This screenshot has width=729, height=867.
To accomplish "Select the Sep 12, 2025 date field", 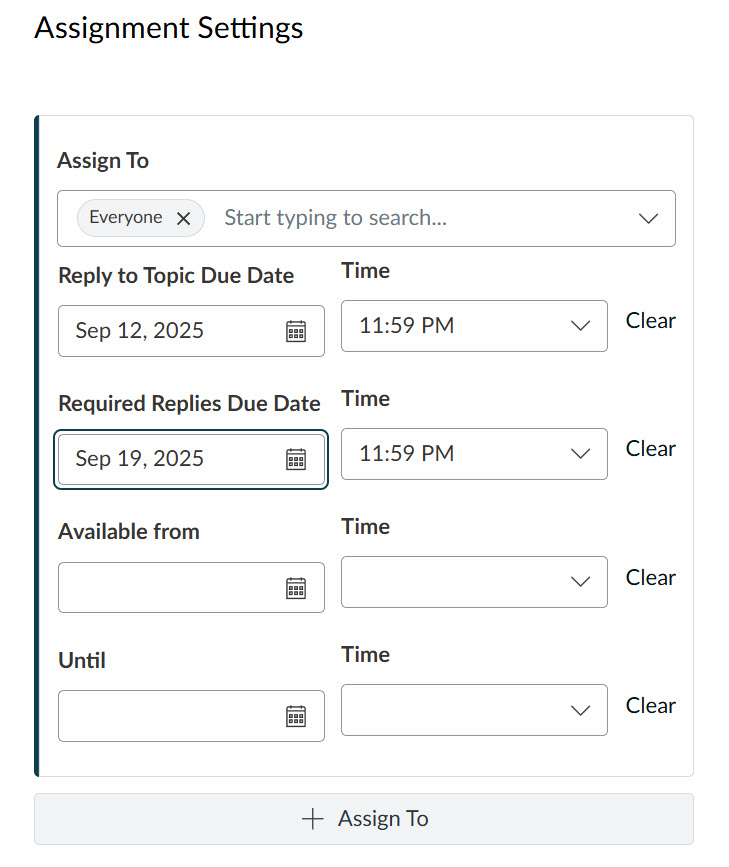I will click(160, 330).
